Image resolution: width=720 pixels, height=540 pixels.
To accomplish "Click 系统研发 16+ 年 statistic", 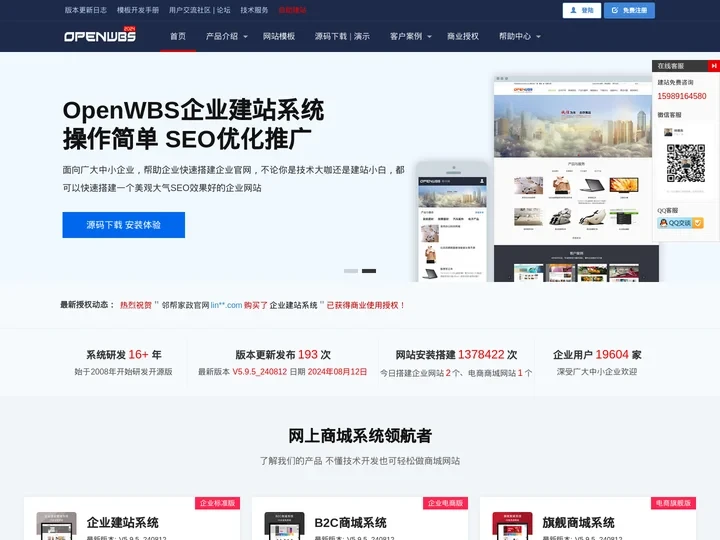I will coord(124,354).
